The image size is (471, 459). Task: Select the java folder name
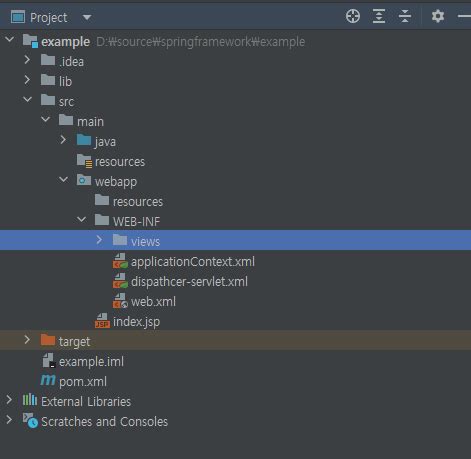coord(105,142)
